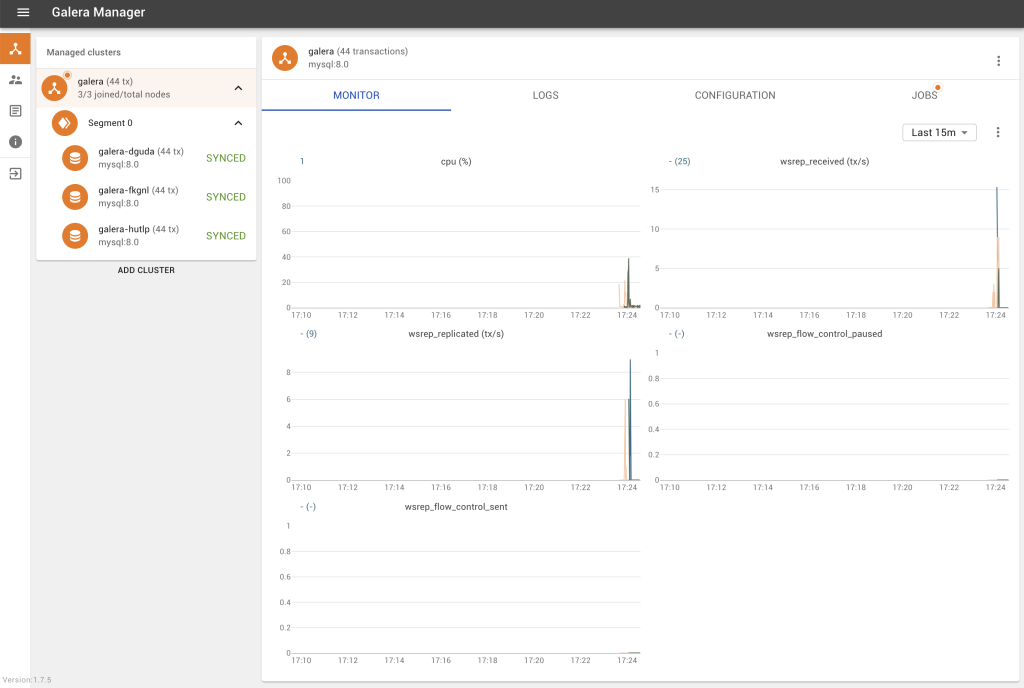Select the clusters icon in the sidebar
The image size is (1024, 688).
(16, 49)
